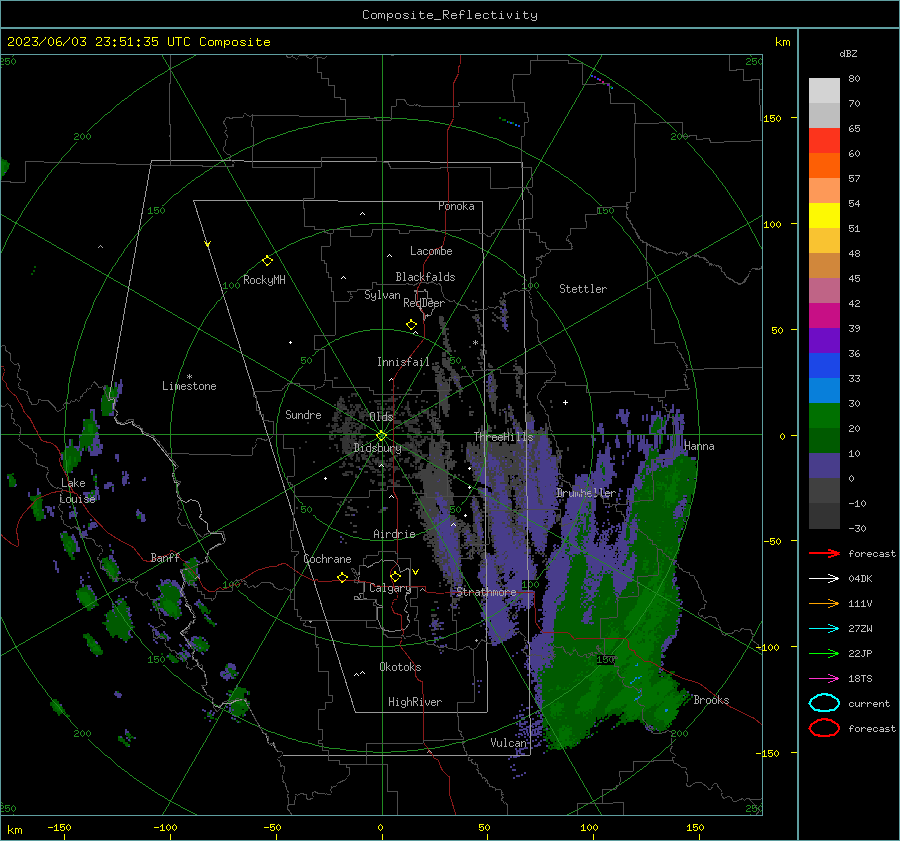Click the Innisfail town label
This screenshot has height=841, width=900.
403,362
